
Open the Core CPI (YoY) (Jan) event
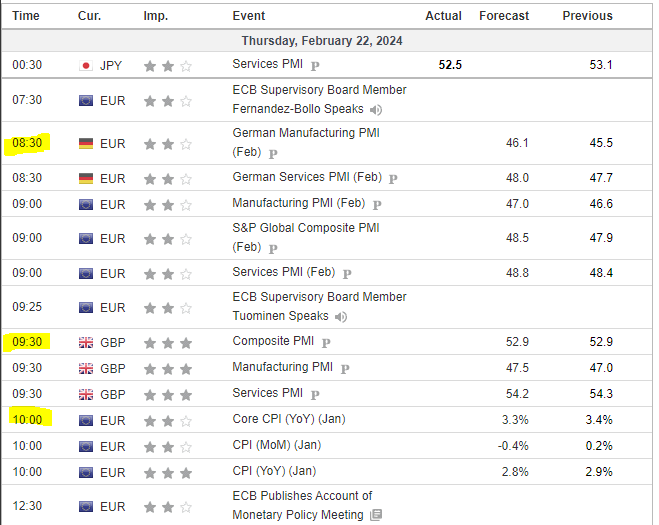tap(287, 420)
